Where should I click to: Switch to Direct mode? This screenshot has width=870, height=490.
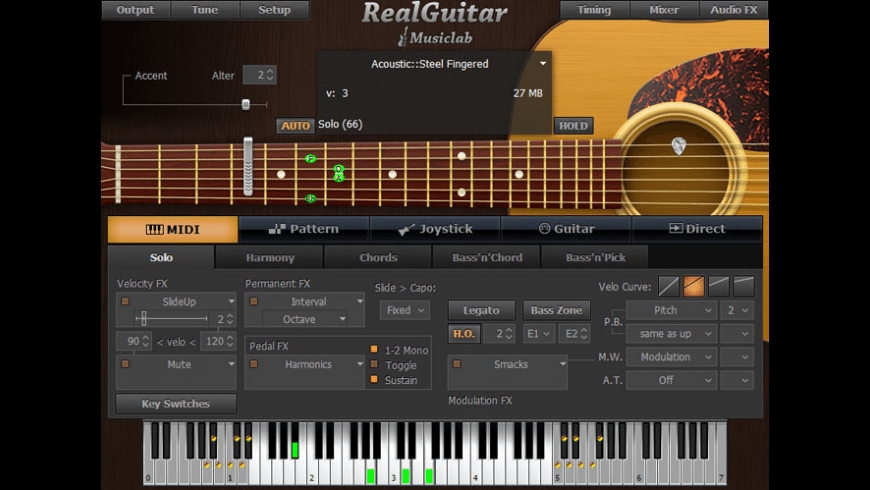pyautogui.click(x=697, y=229)
